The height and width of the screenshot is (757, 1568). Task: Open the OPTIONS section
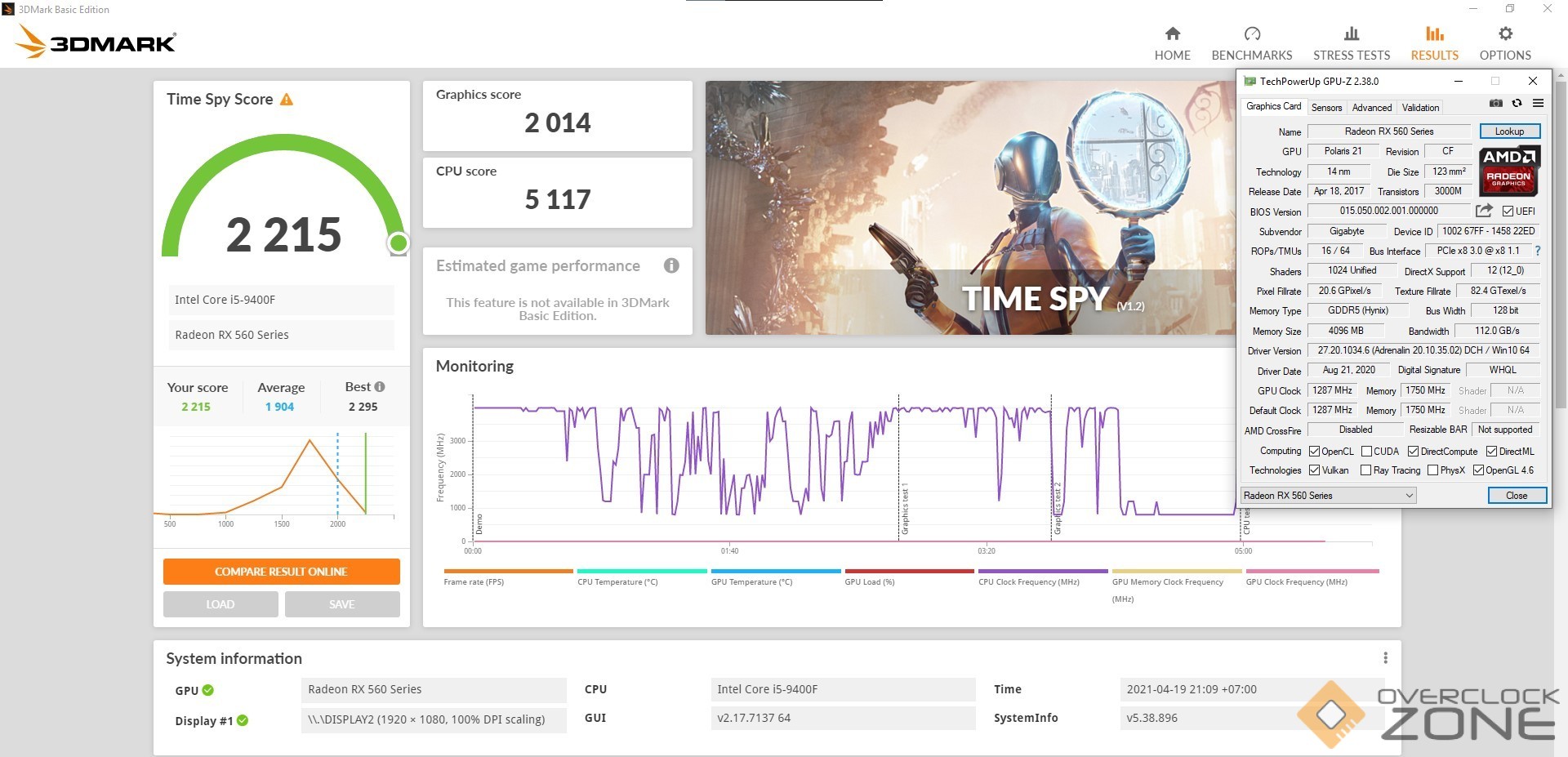tap(1505, 43)
